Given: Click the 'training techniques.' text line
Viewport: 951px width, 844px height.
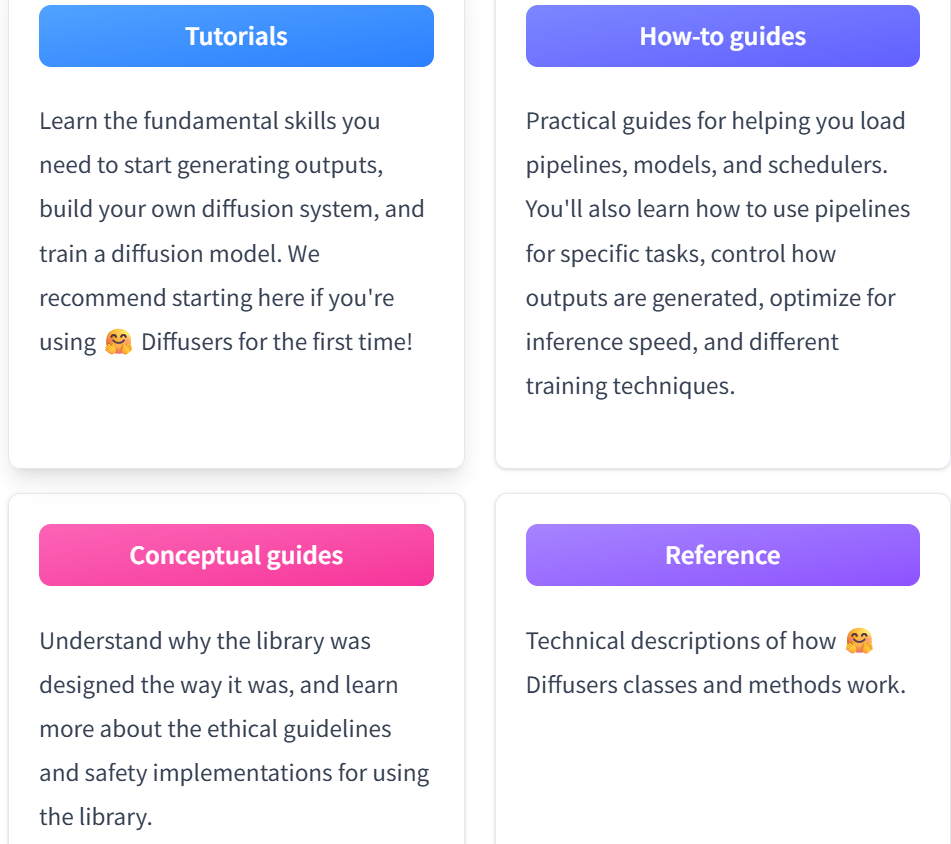Looking at the screenshot, I should pos(630,386).
